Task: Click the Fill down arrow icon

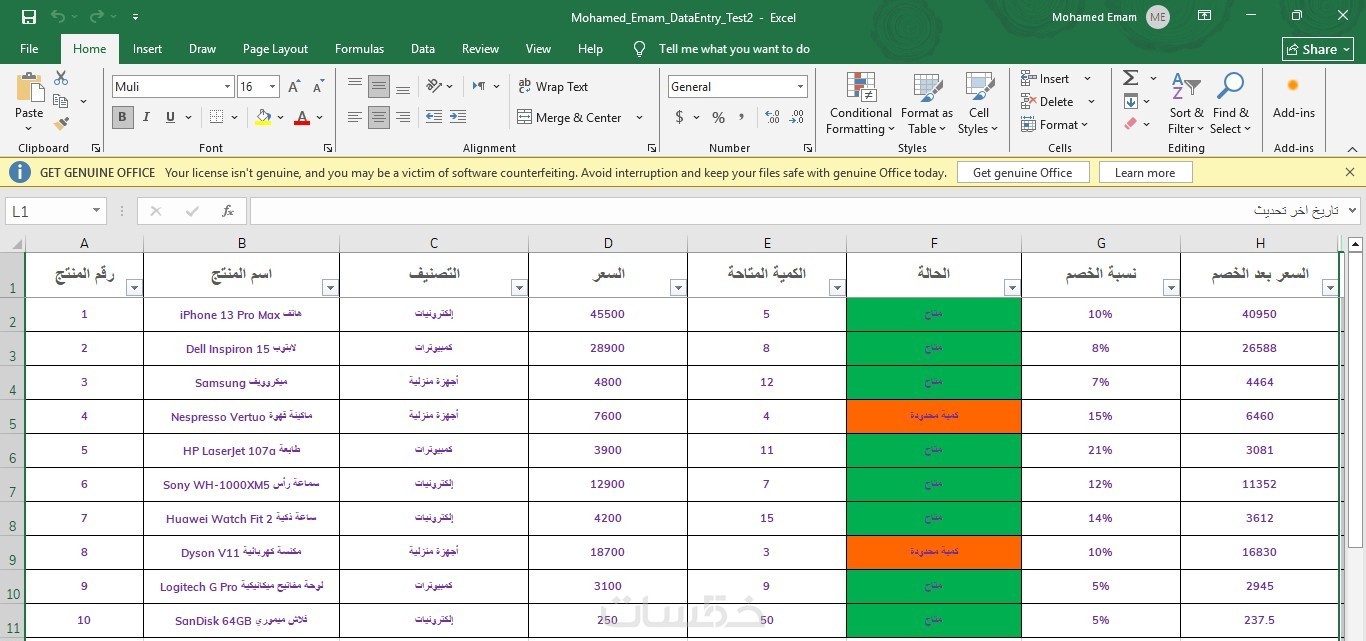Action: [1131, 101]
